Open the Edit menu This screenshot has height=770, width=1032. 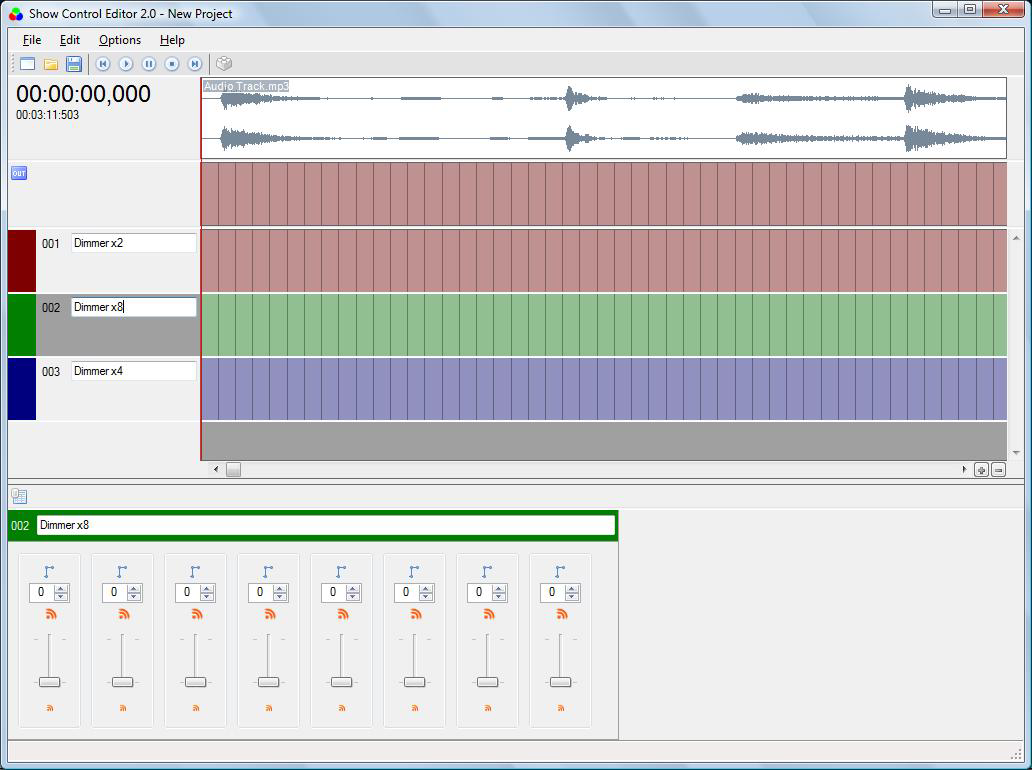tap(70, 40)
